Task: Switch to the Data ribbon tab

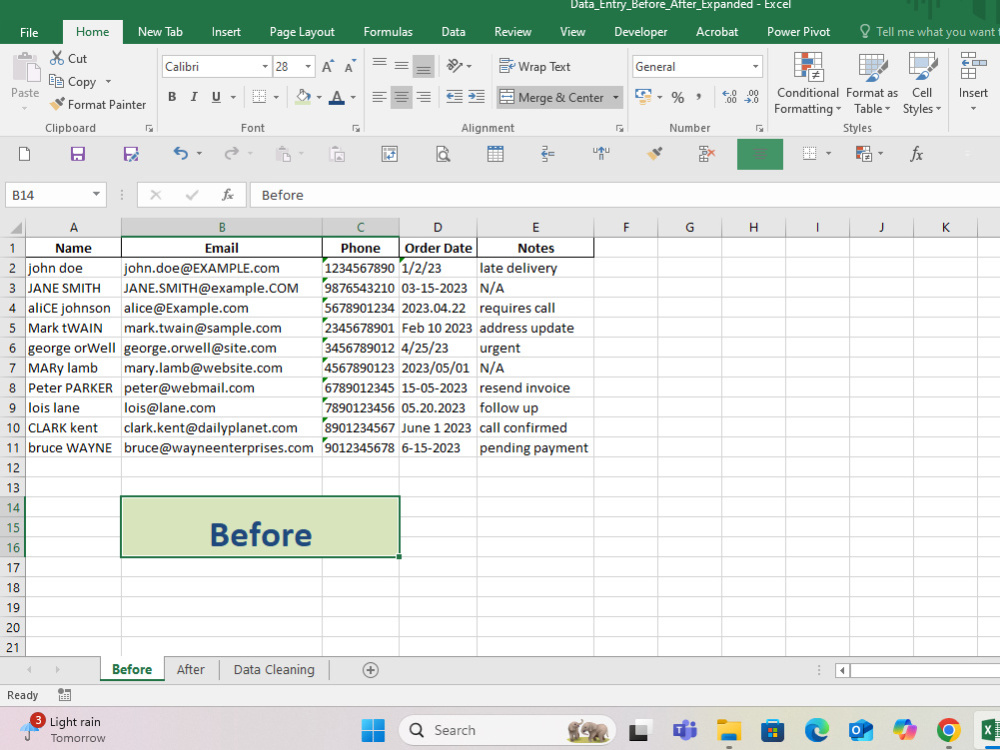Action: point(453,32)
